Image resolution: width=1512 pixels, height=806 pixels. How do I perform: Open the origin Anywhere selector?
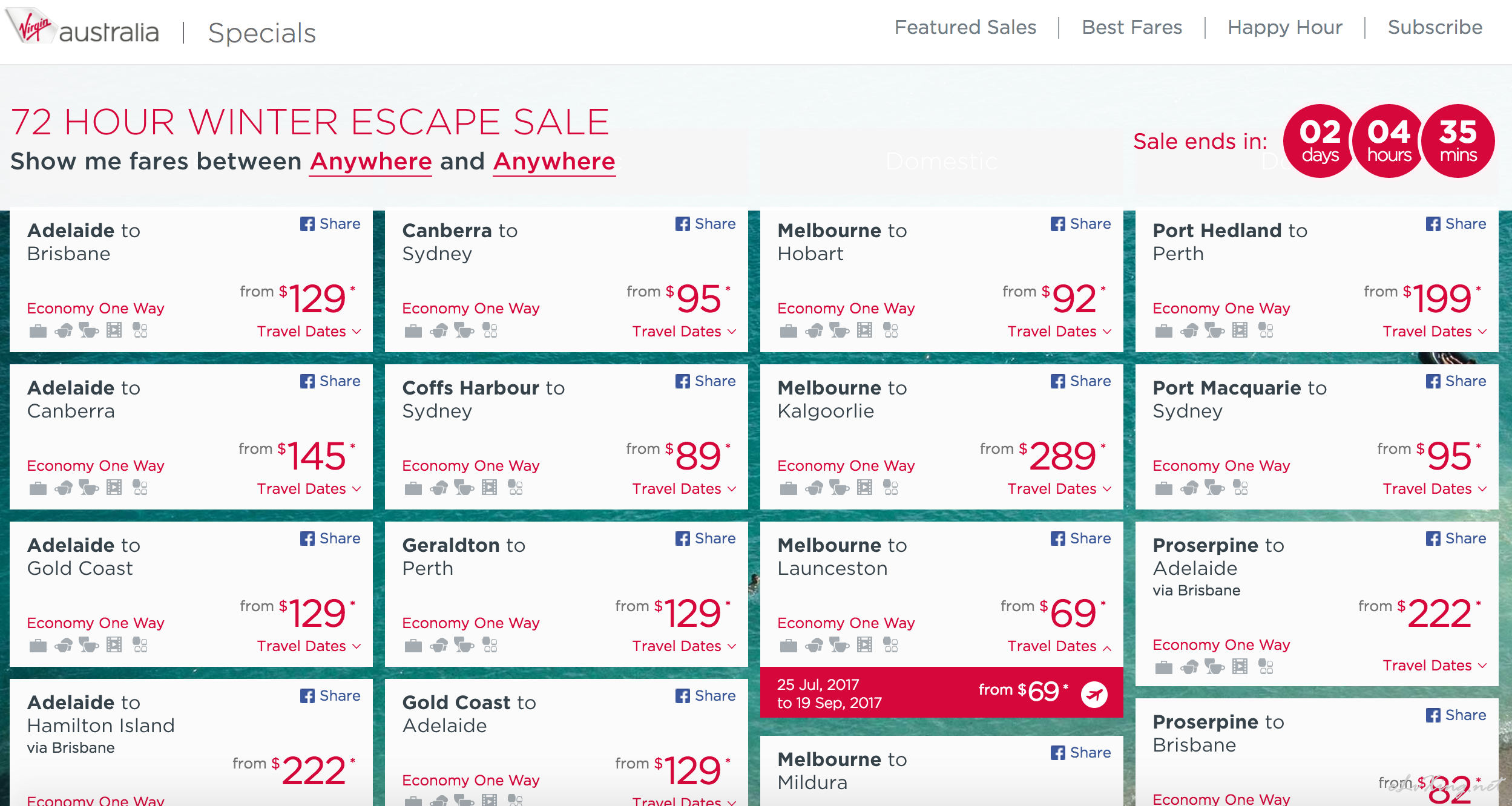tap(370, 162)
